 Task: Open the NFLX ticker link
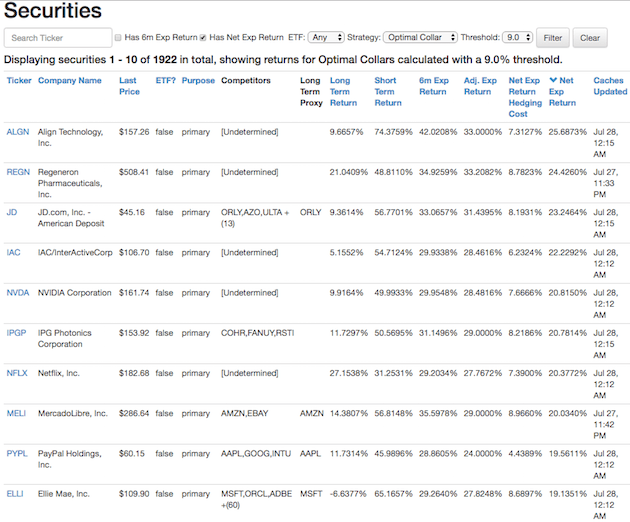coord(18,371)
